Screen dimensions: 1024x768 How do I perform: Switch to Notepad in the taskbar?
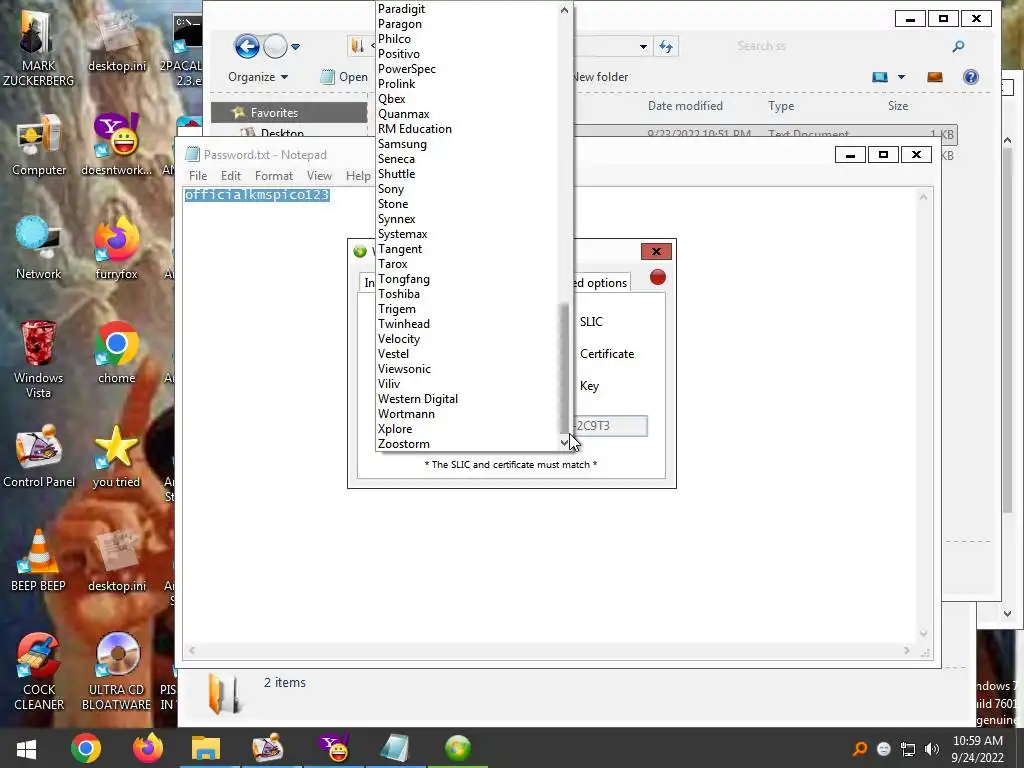tap(394, 748)
